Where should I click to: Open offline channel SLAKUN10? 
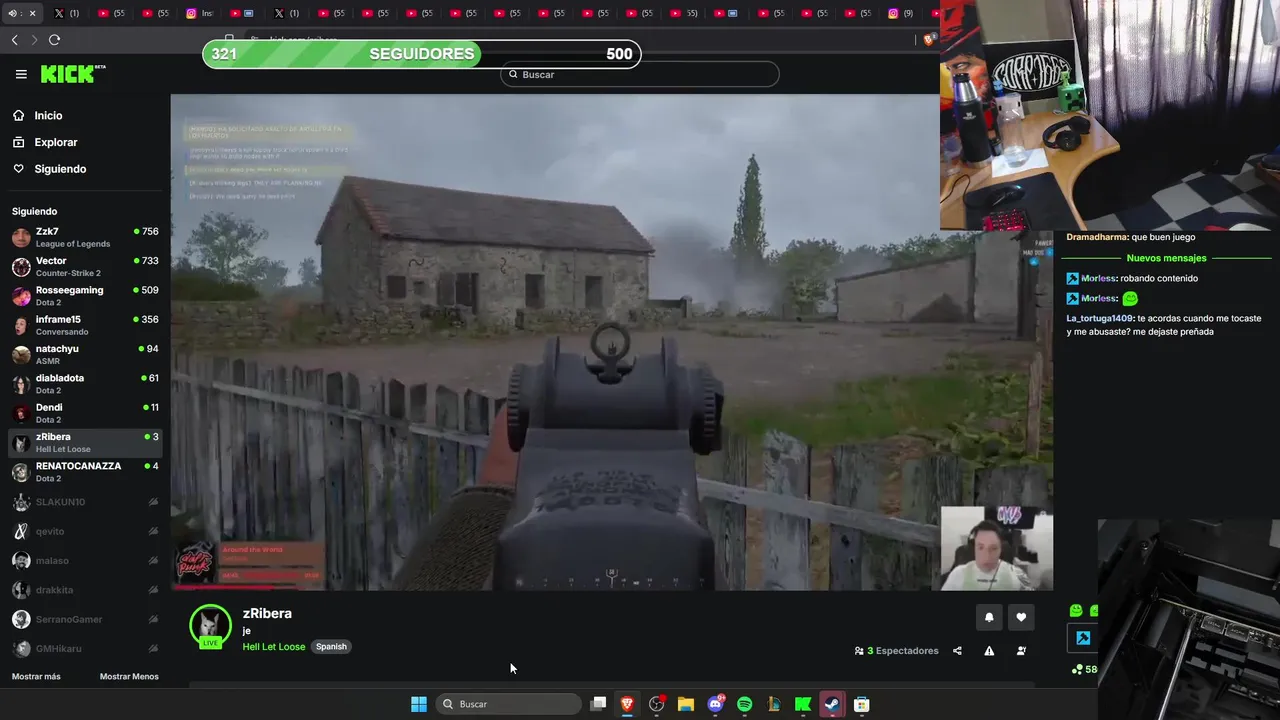point(85,502)
